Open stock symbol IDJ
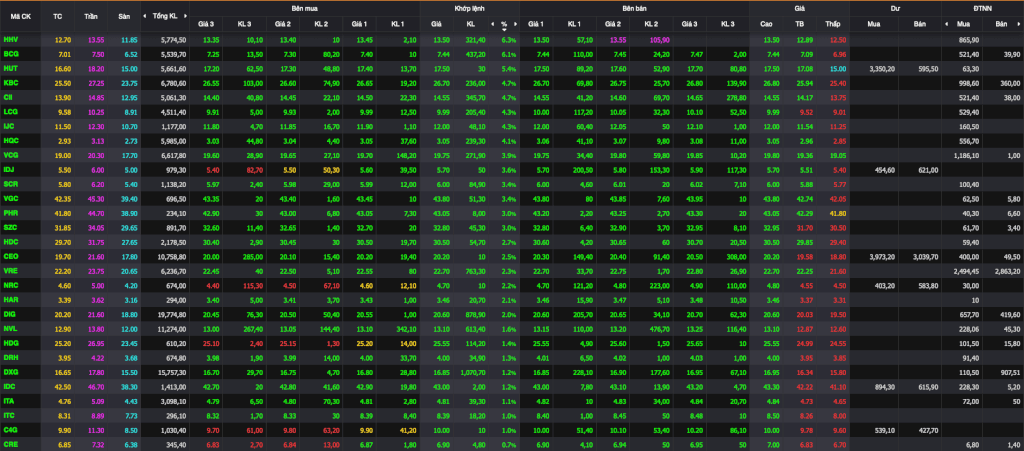Viewport: 1024px width, 451px height. (x=9, y=170)
